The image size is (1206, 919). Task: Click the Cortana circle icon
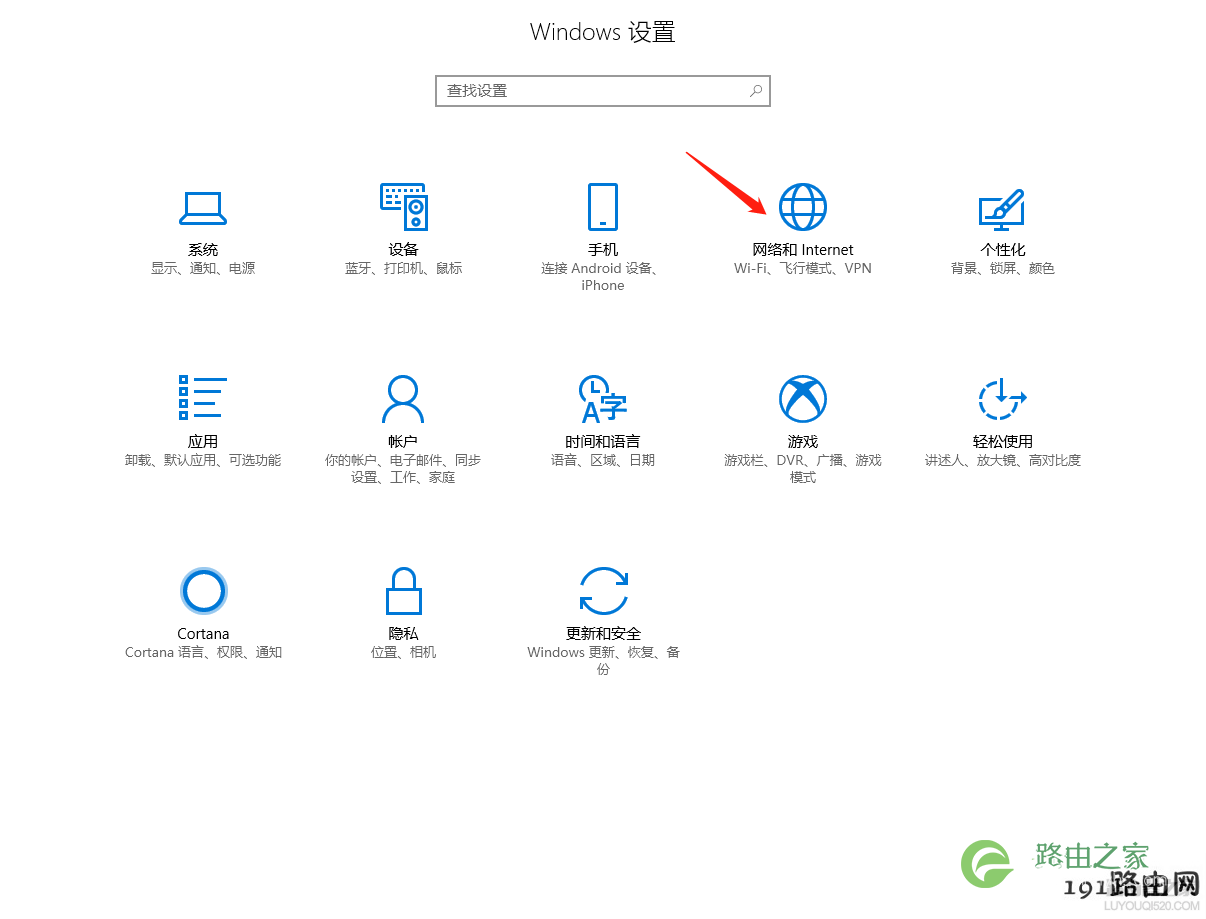(x=203, y=591)
